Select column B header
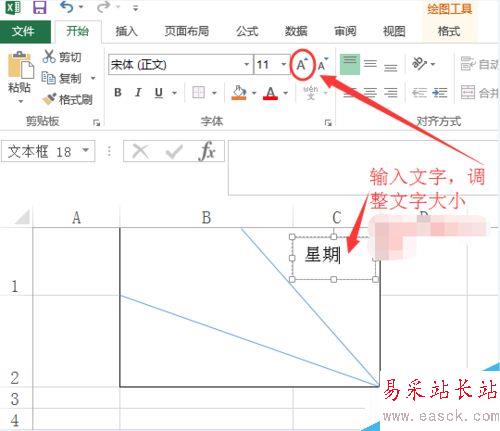 (206, 218)
